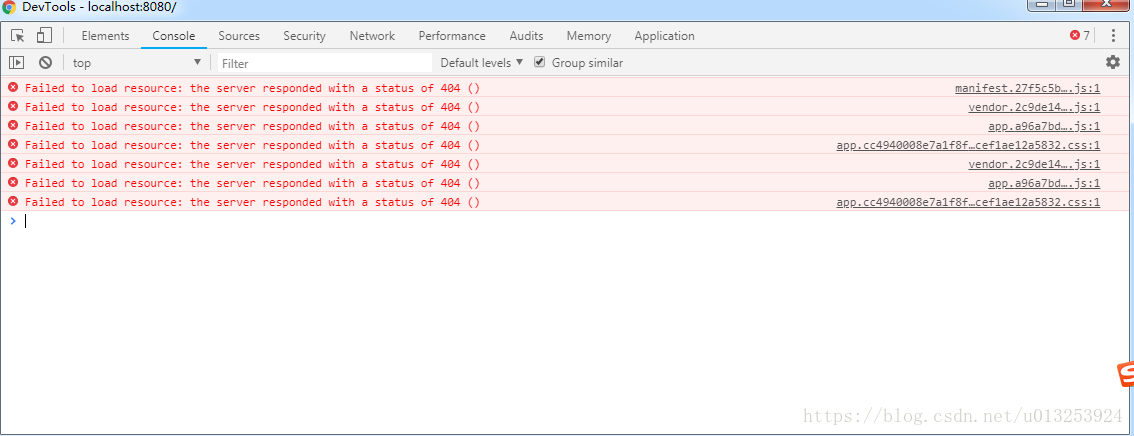Click the red error count badge
Image resolution: width=1134 pixels, height=436 pixels.
click(1080, 36)
